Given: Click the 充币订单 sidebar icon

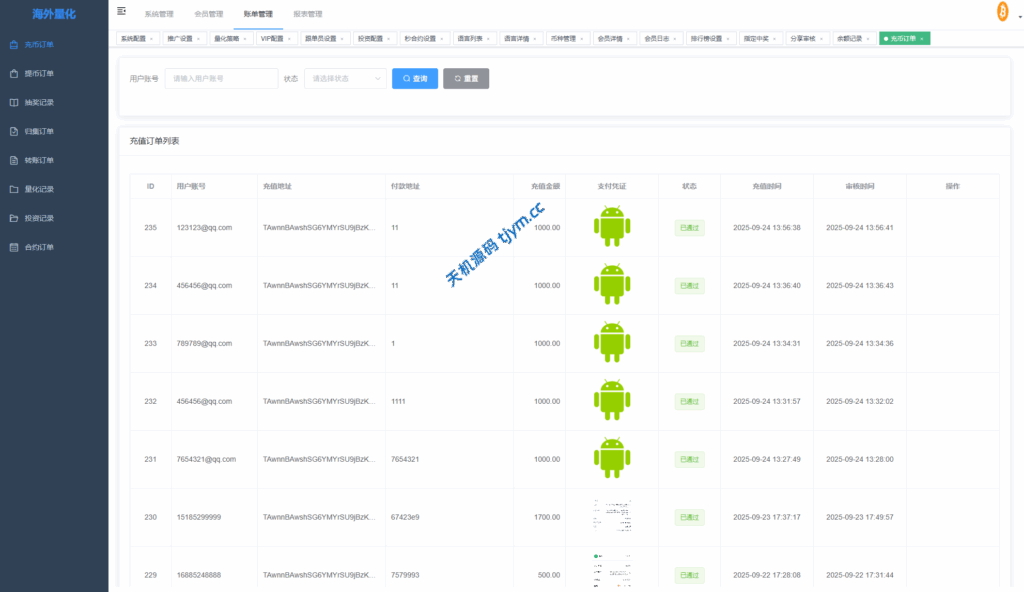Looking at the screenshot, I should tap(14, 44).
